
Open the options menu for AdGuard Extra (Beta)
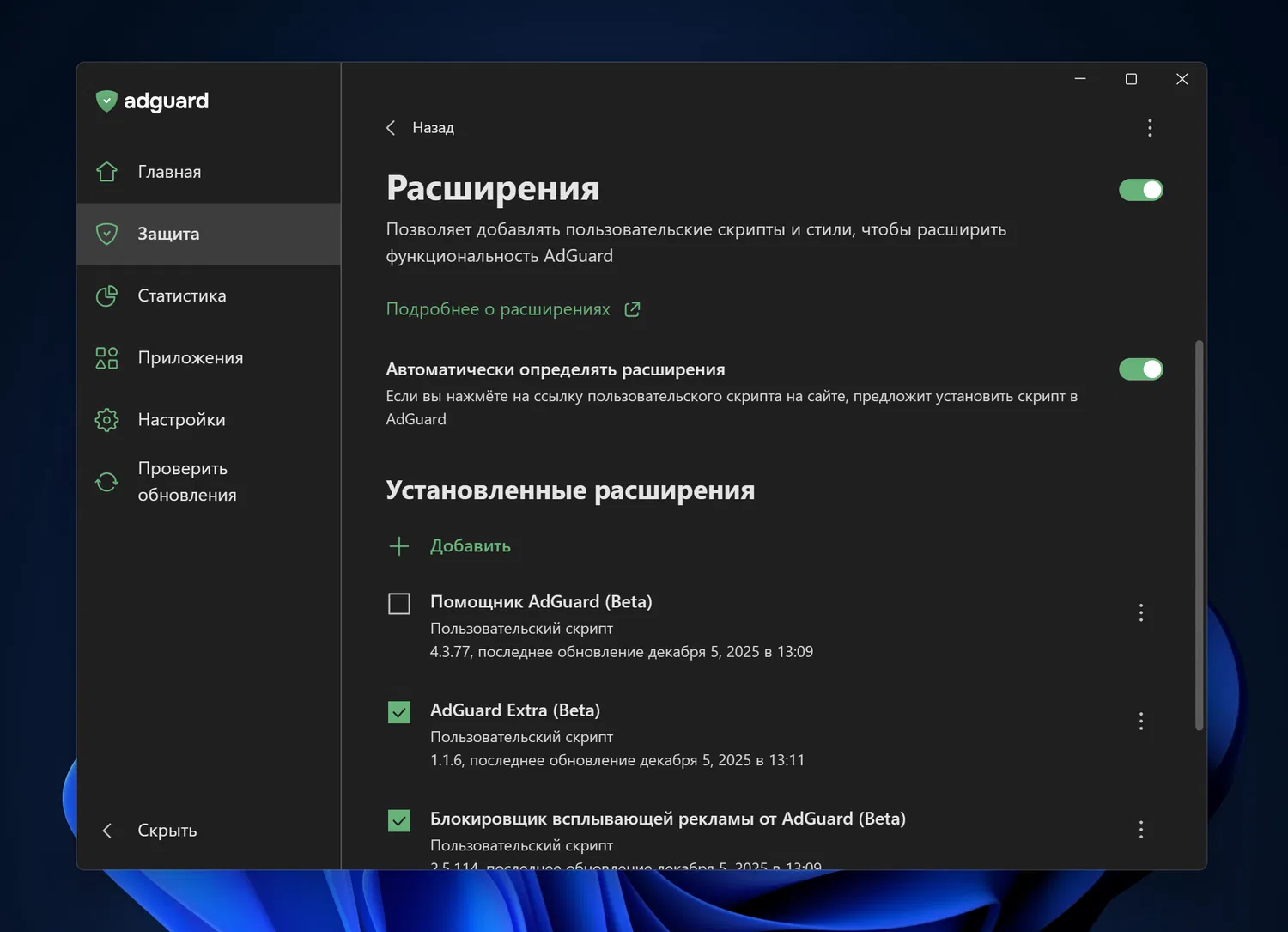tap(1141, 721)
